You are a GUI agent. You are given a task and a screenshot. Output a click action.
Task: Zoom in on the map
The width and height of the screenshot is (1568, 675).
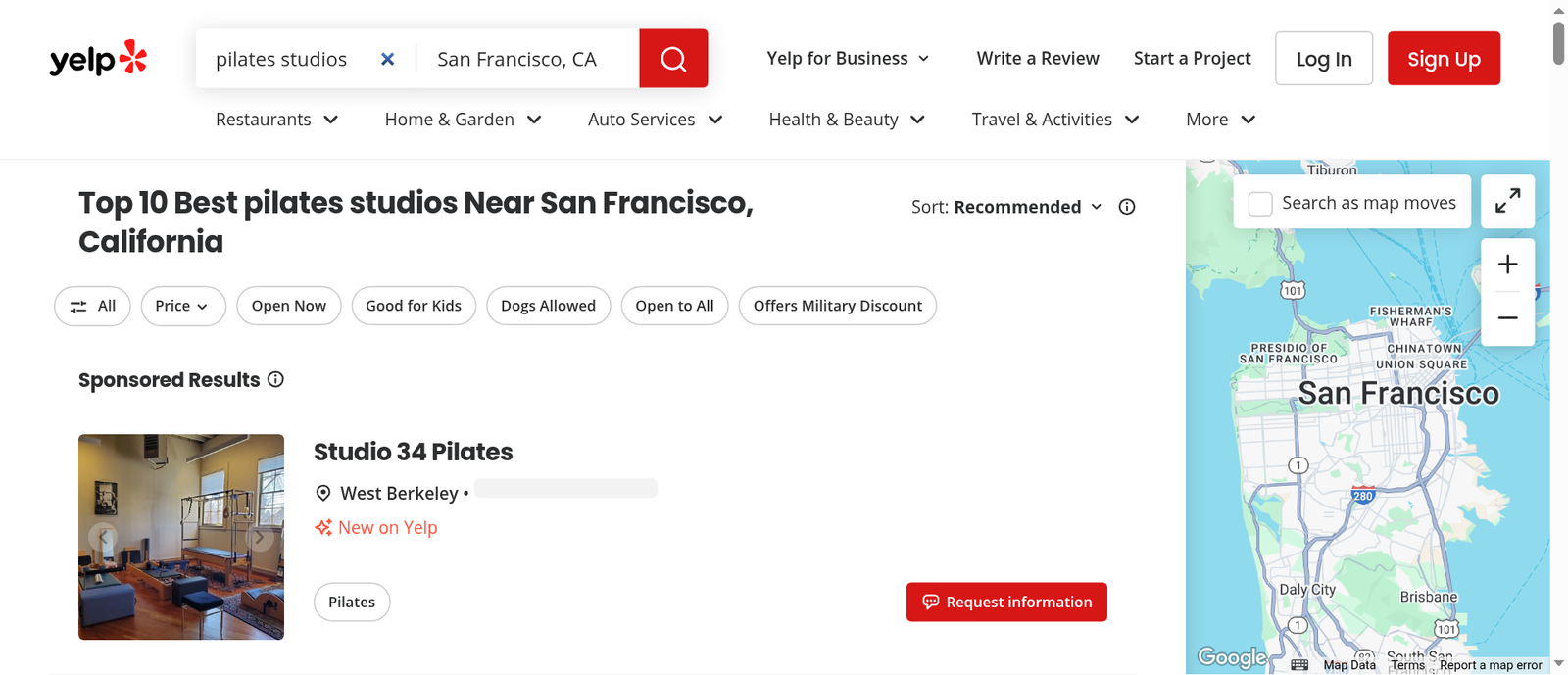coord(1507,265)
